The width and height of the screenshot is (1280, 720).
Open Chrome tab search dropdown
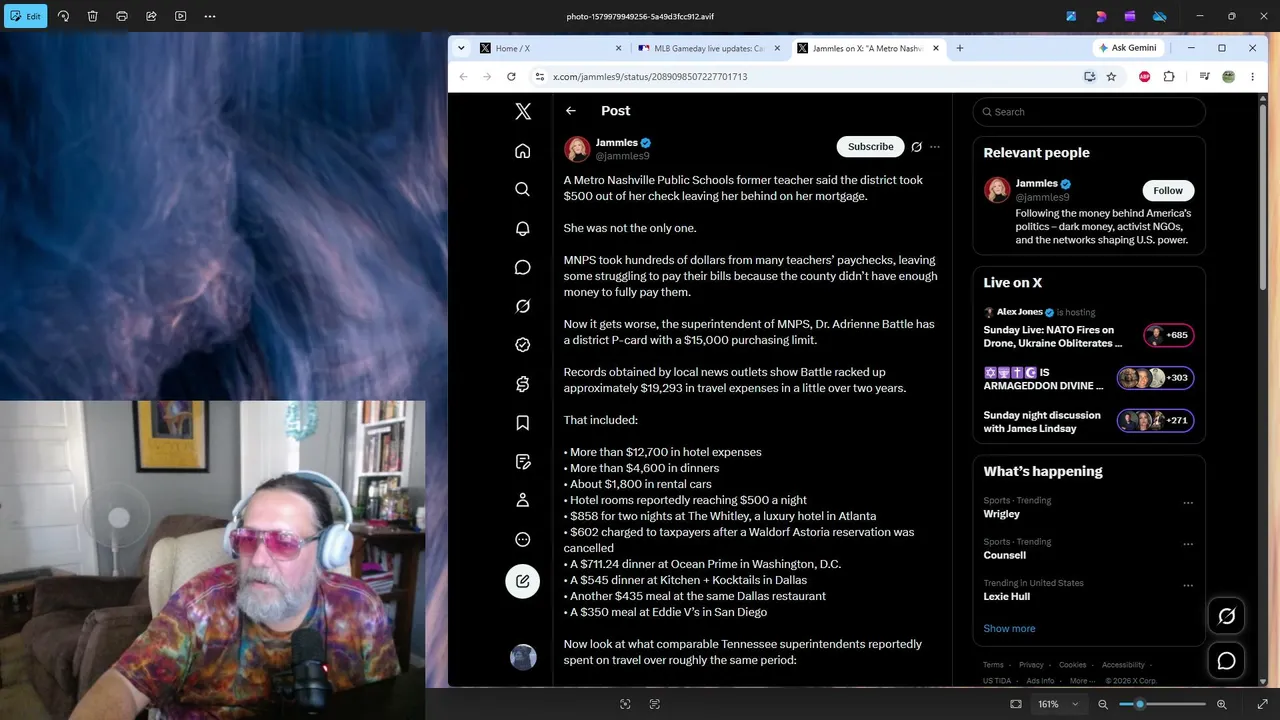tap(461, 48)
